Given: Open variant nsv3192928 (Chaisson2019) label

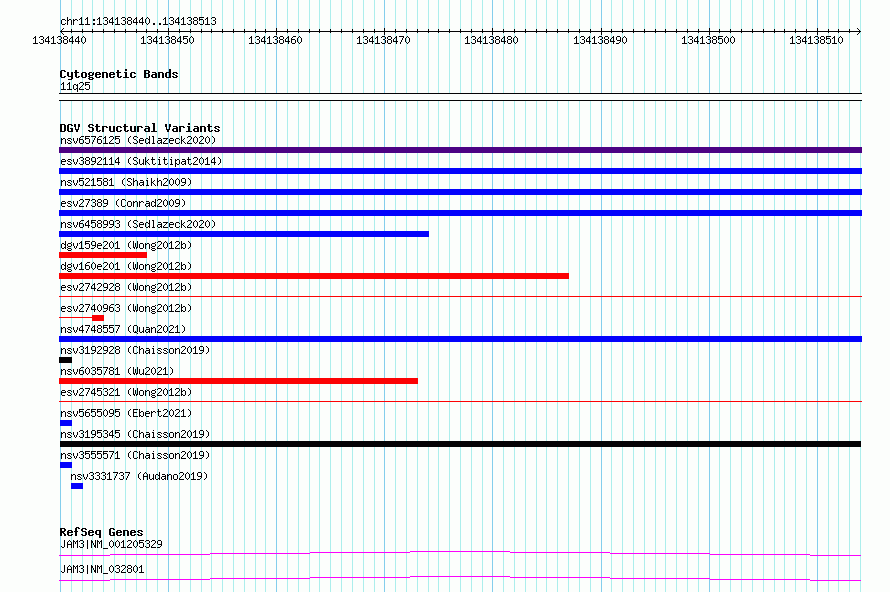Looking at the screenshot, I should [x=135, y=350].
